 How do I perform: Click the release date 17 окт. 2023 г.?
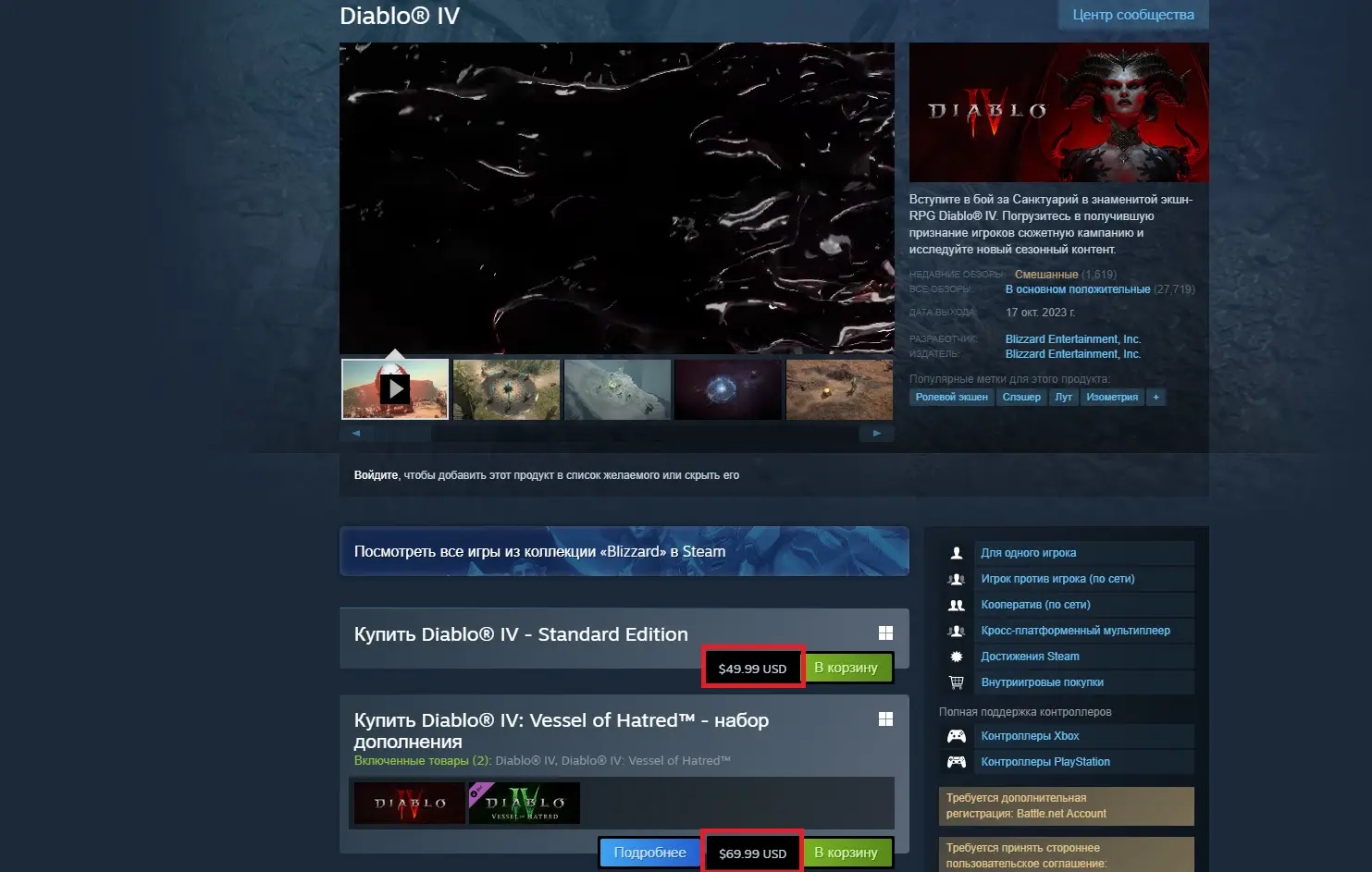tap(1040, 313)
